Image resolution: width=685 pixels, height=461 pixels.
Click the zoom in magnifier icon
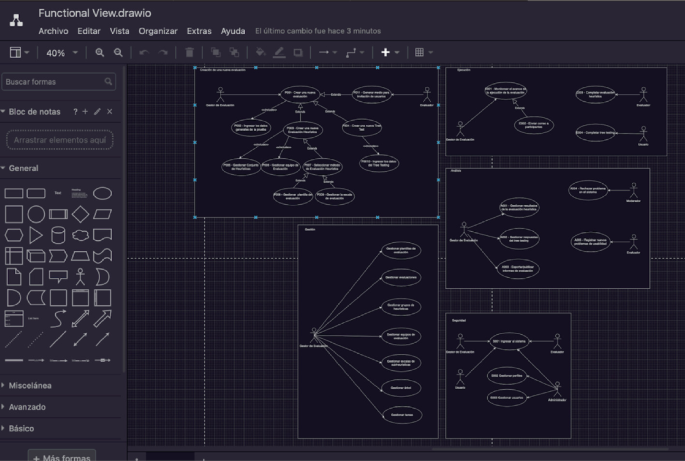click(x=100, y=52)
